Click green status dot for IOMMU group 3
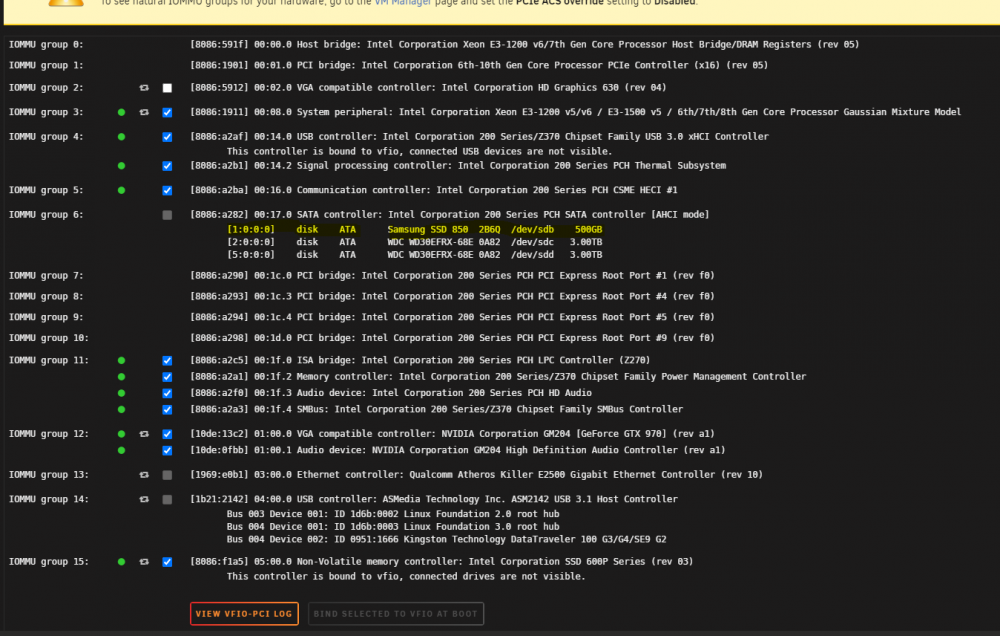Viewport: 1000px width, 636px height. 121,112
